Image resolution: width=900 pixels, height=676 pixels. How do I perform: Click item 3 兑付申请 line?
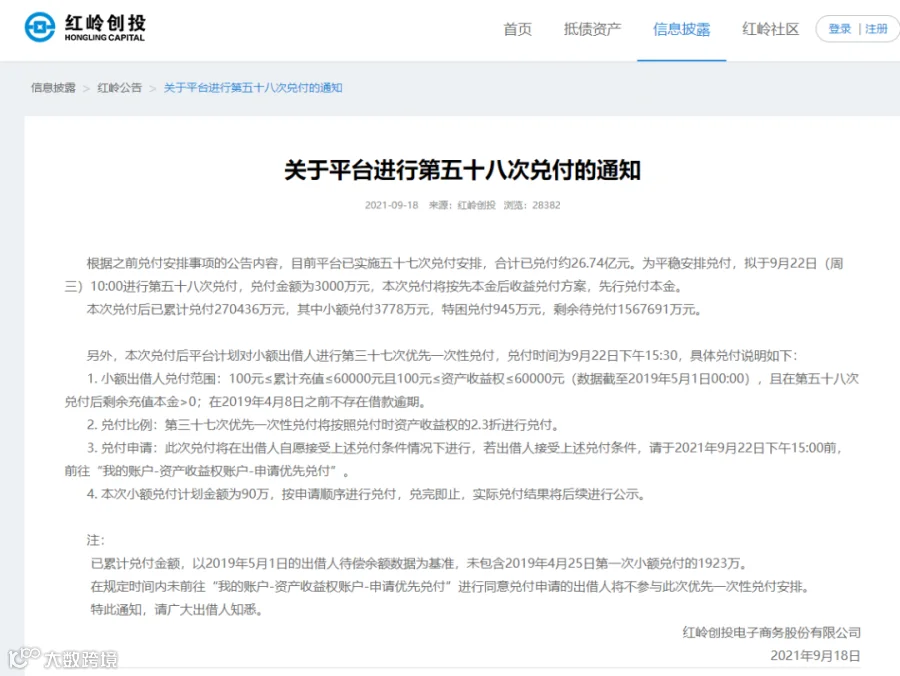pos(454,460)
